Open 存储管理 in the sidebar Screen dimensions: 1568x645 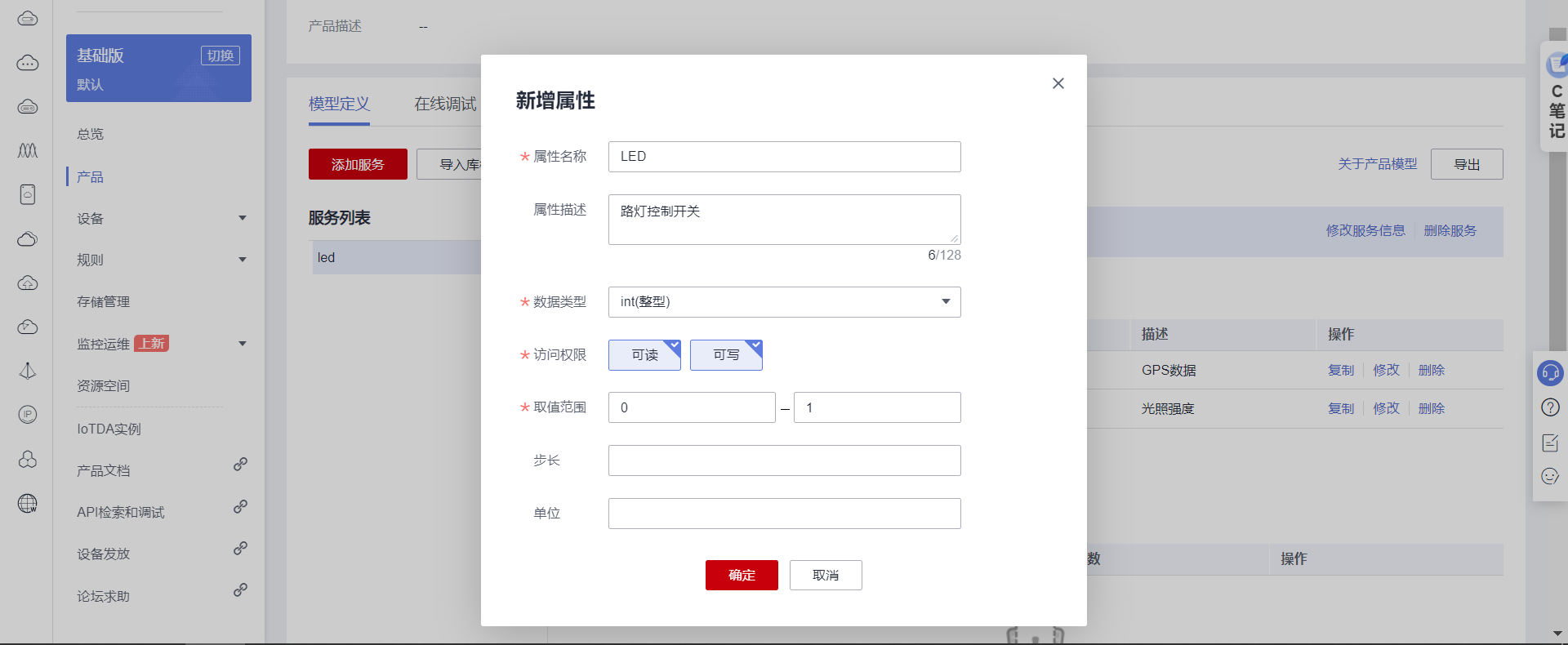(104, 302)
